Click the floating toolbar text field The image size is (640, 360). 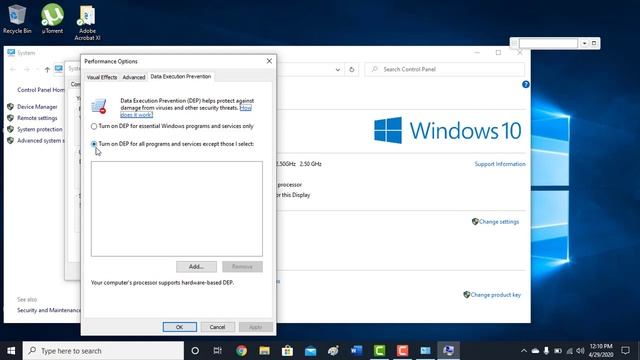(x=548, y=43)
